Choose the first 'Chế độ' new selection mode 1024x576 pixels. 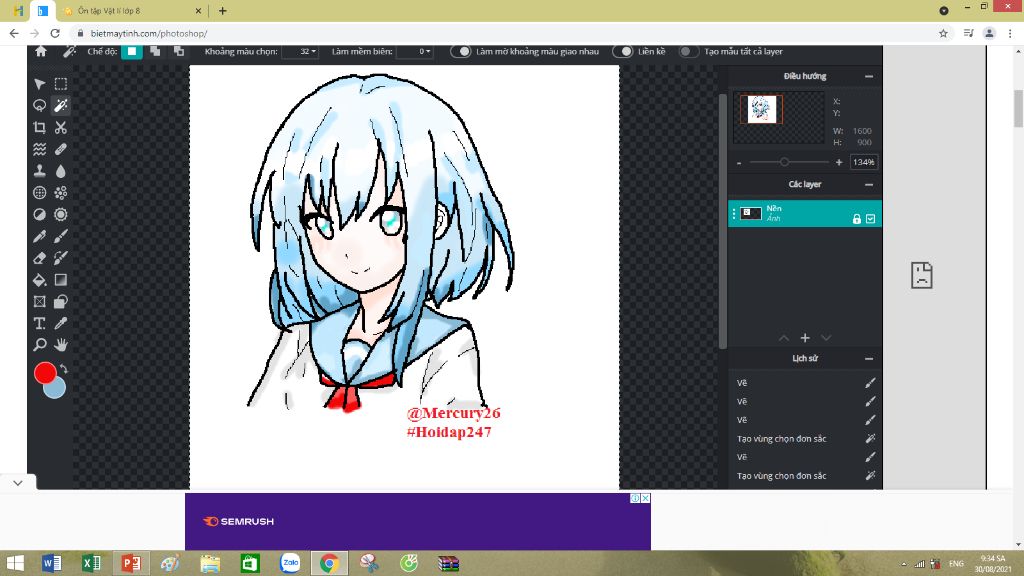tap(132, 52)
